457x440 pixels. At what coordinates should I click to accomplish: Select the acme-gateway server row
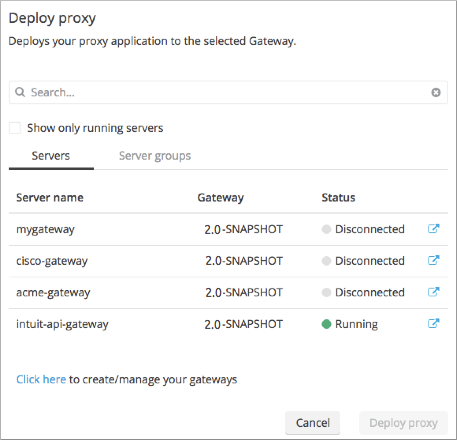click(228, 293)
